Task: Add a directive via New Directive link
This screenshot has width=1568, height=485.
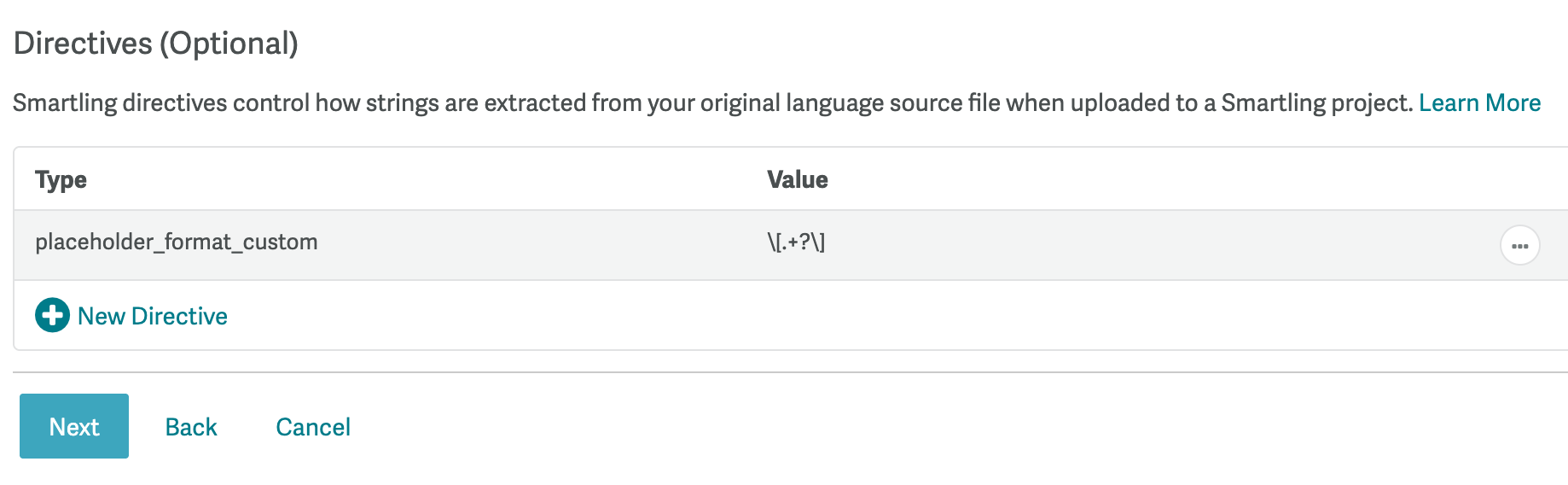Action: [152, 316]
